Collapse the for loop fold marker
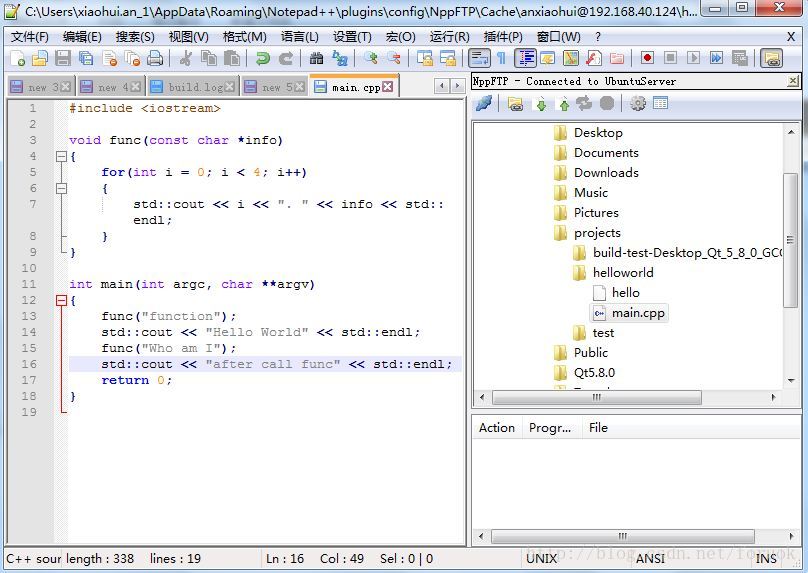 61,188
